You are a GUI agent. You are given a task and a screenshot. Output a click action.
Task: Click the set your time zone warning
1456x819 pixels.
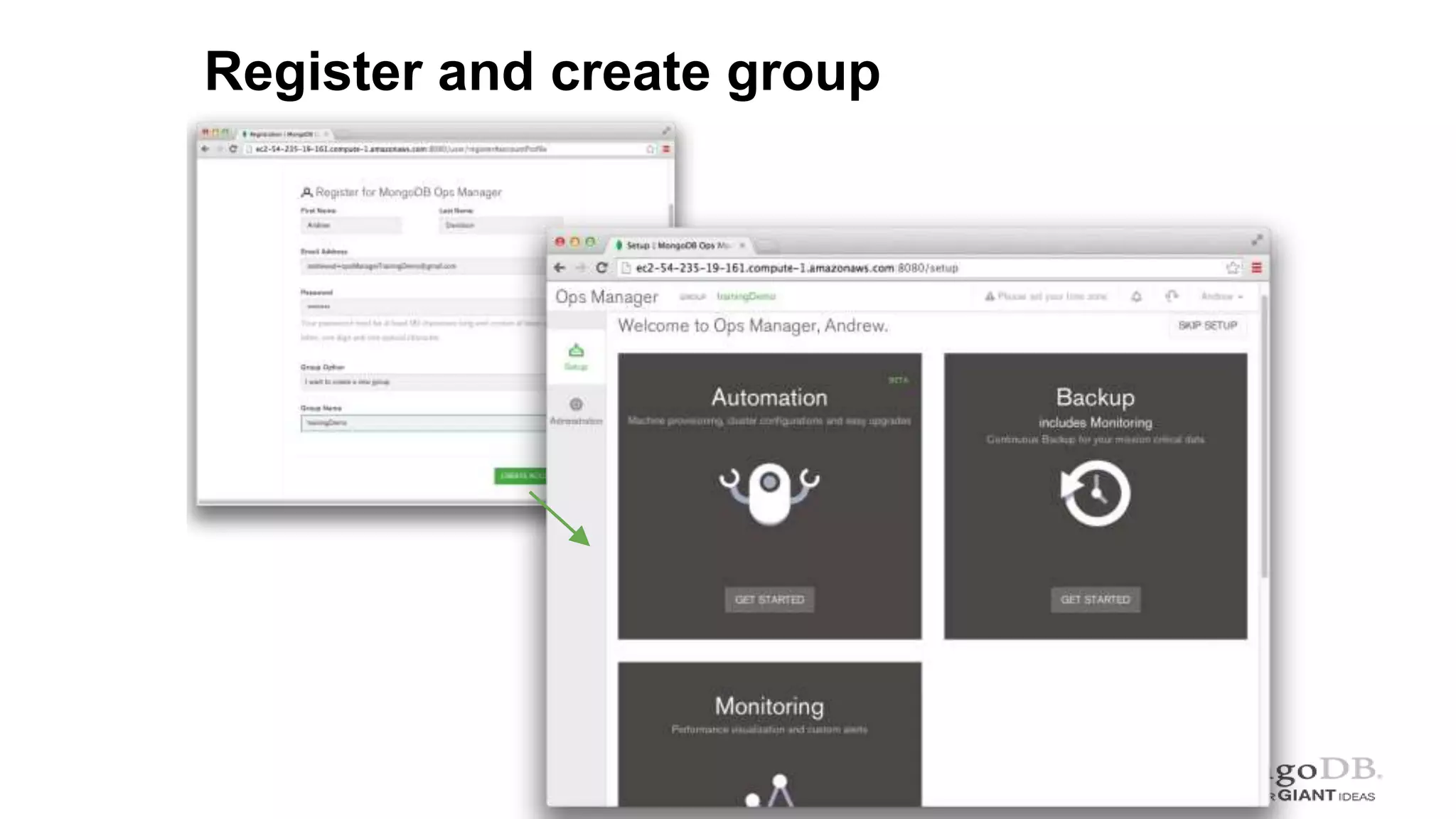pyautogui.click(x=1046, y=296)
